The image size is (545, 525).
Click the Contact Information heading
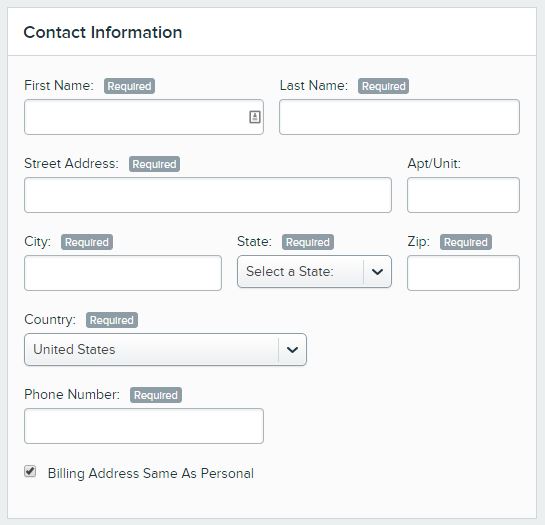pyautogui.click(x=103, y=32)
